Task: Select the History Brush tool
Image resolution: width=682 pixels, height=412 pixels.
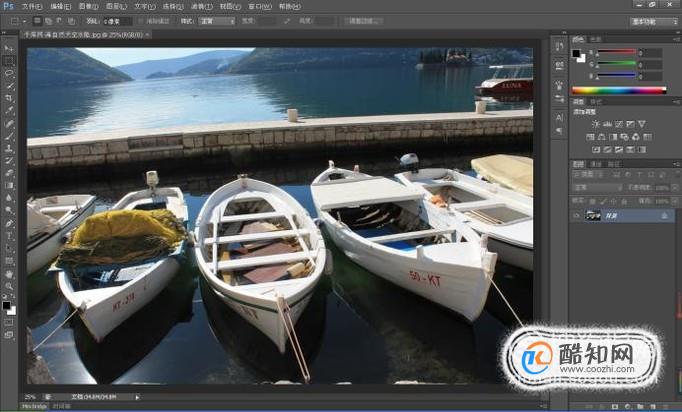Action: 9,161
